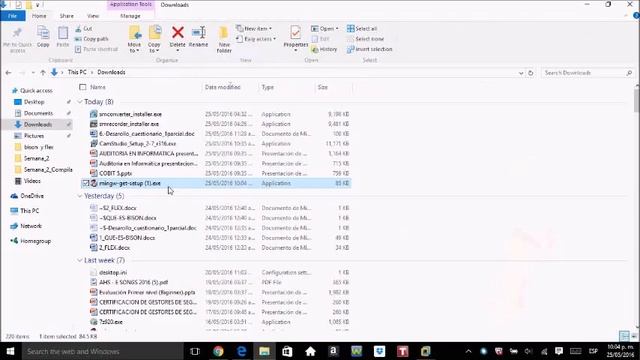
Task: Open Microsoft Edge from the taskbar
Action: click(x=241, y=351)
